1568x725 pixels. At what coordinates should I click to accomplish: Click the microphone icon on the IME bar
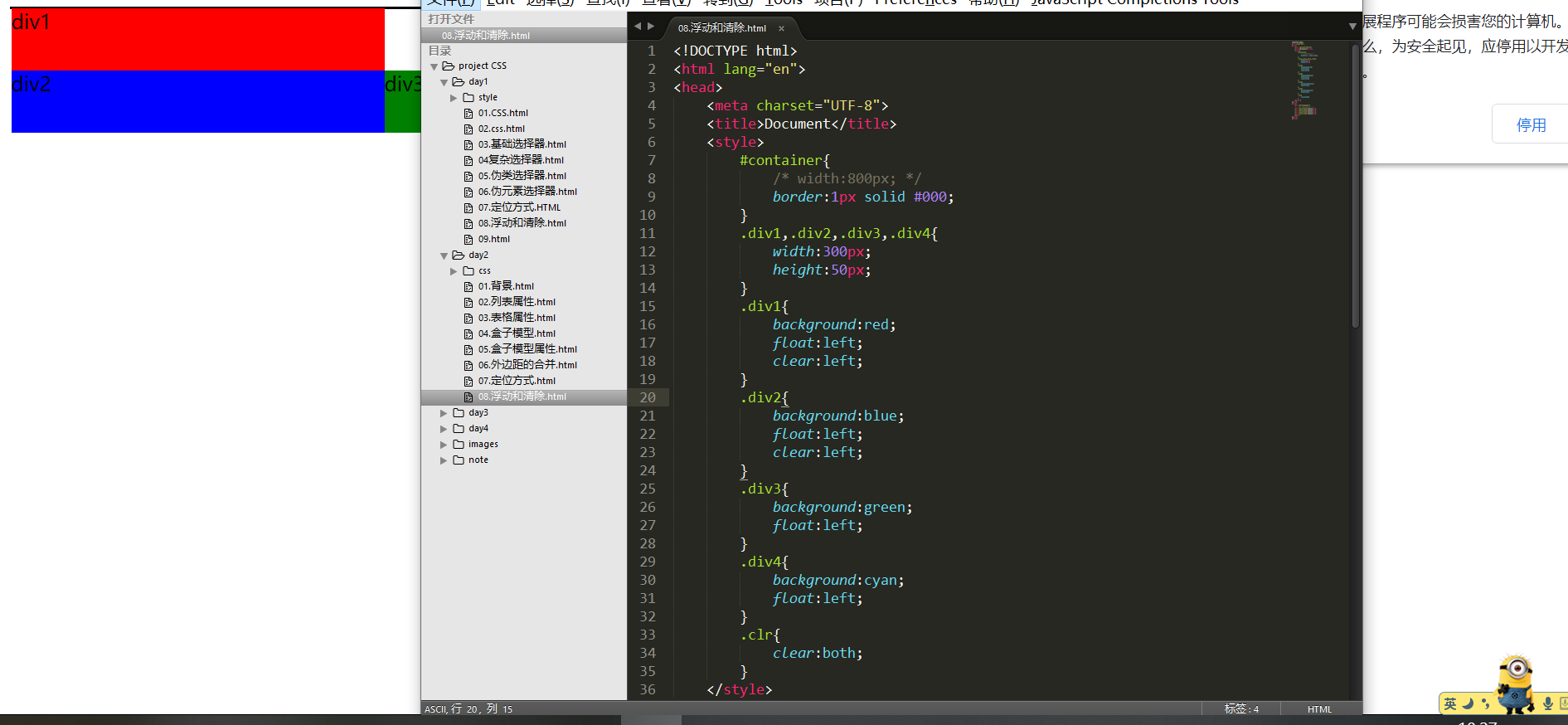coord(1547,704)
